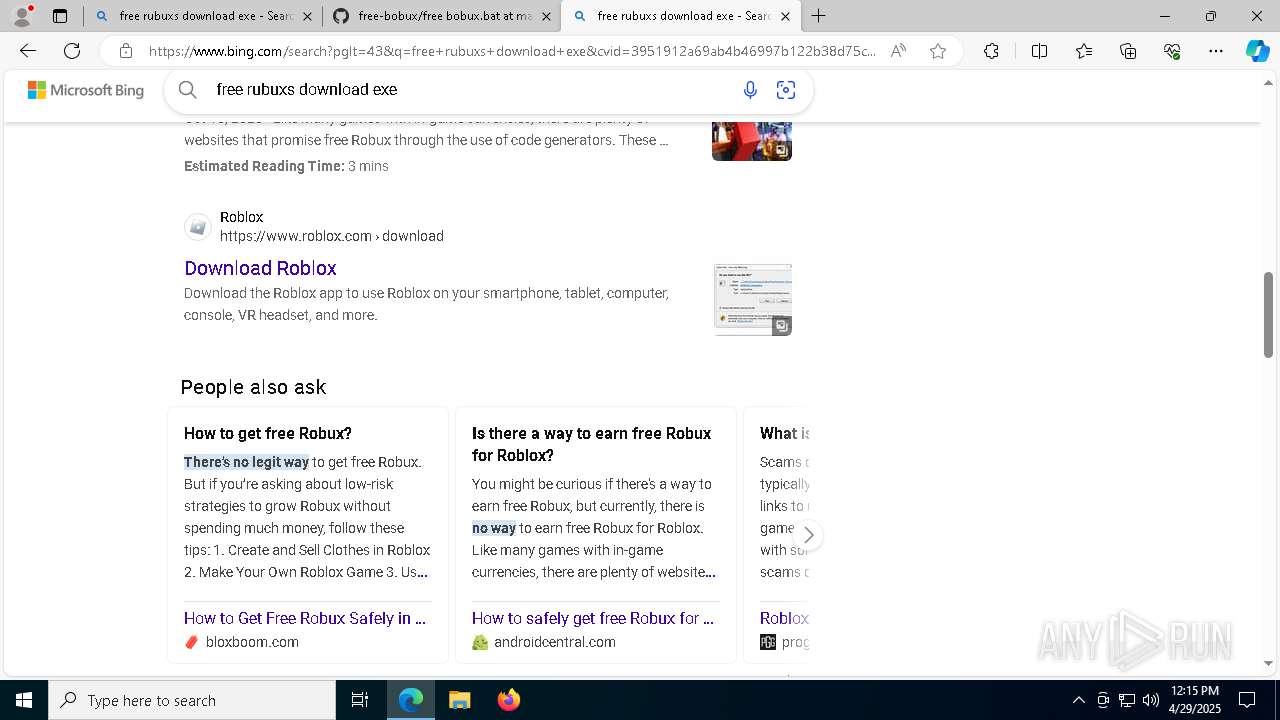The width and height of the screenshot is (1280, 720).
Task: Open Extensions puzzle icon
Action: click(991, 51)
